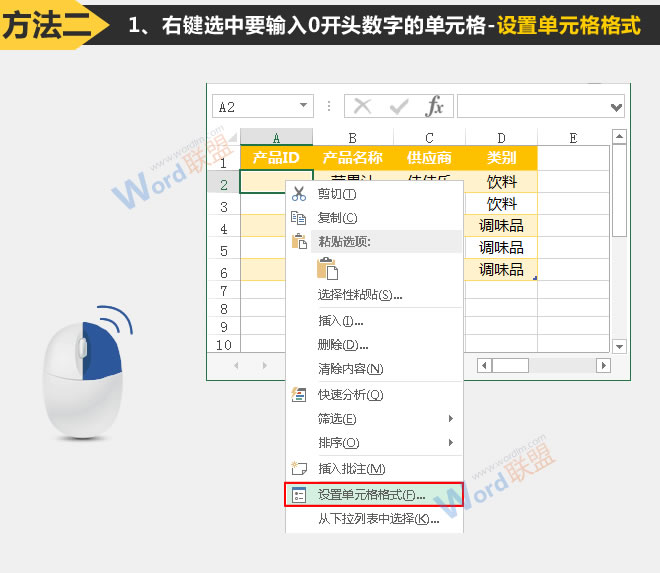This screenshot has height=573, width=660.
Task: Click the Select All corner triangle
Action: 231,137
